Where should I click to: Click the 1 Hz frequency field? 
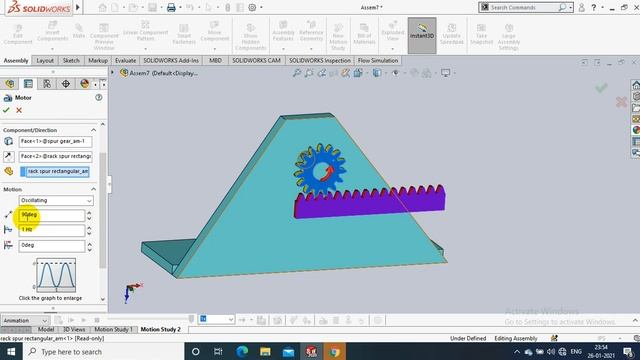51,230
